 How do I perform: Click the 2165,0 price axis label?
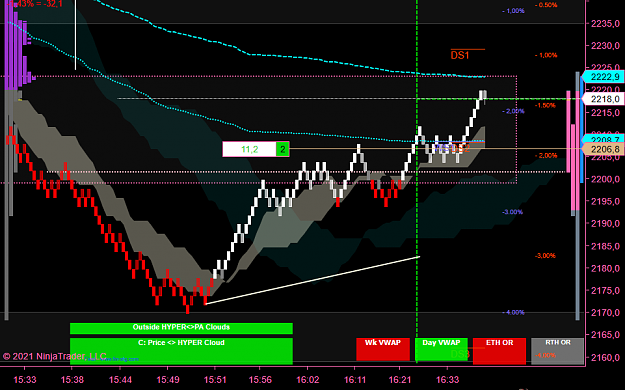click(x=605, y=335)
